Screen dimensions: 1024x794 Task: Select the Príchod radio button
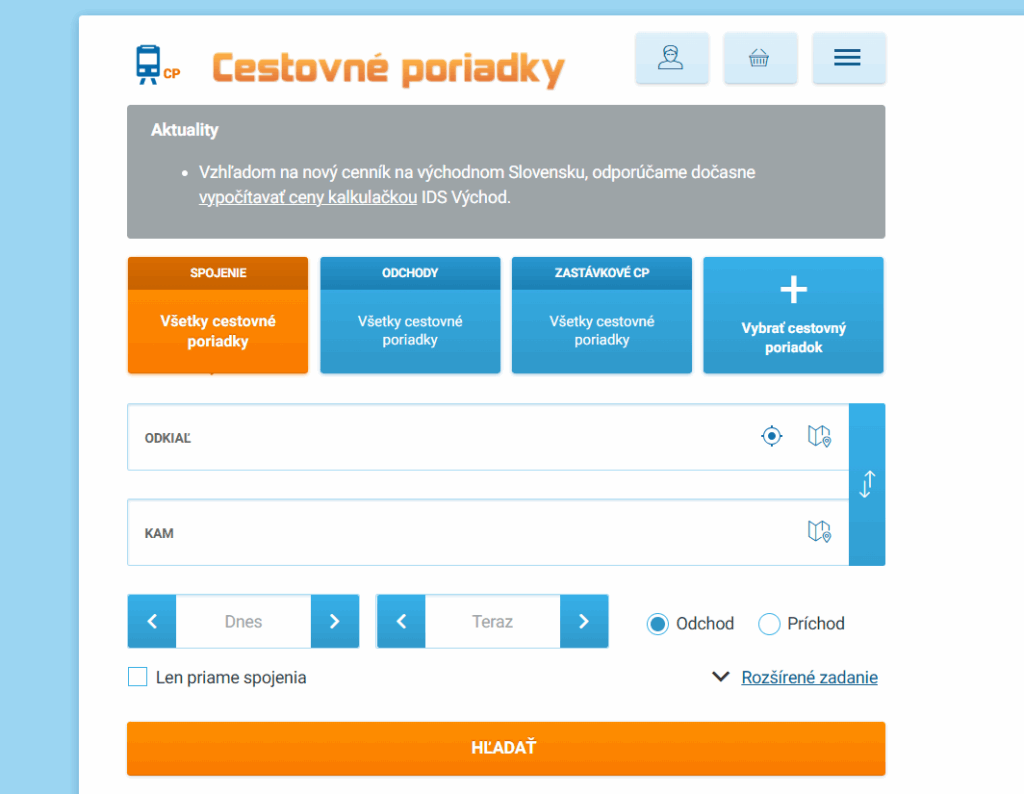[769, 624]
